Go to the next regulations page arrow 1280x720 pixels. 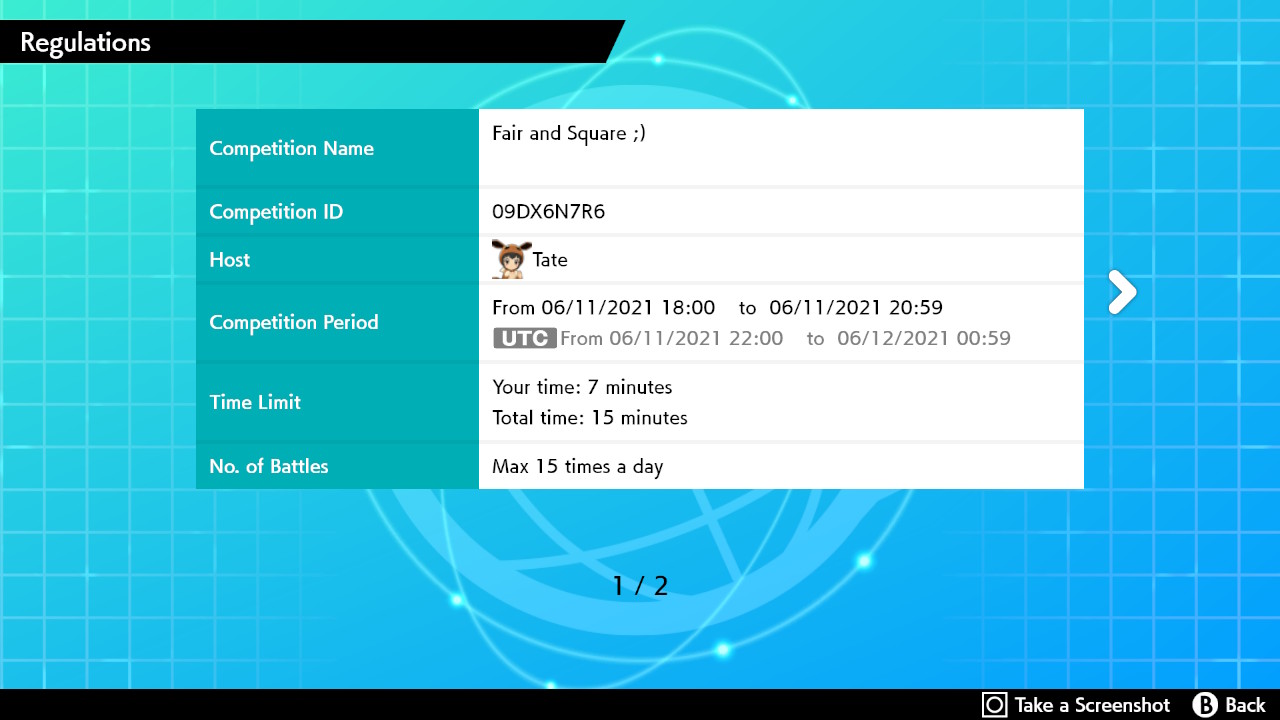(x=1122, y=293)
